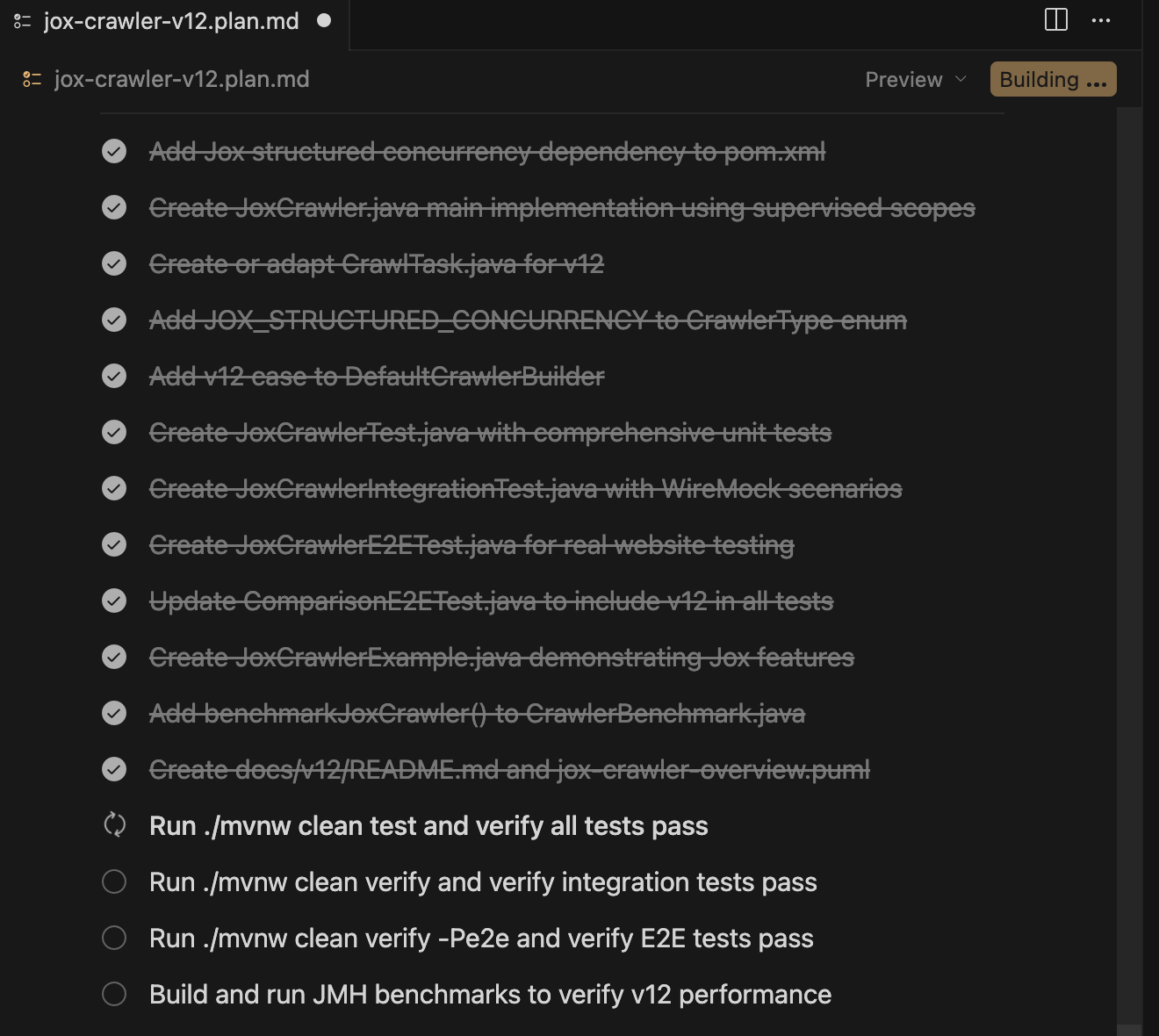
Task: Select the jox-crawler-v12.plan.md editor tab
Action: point(171,21)
